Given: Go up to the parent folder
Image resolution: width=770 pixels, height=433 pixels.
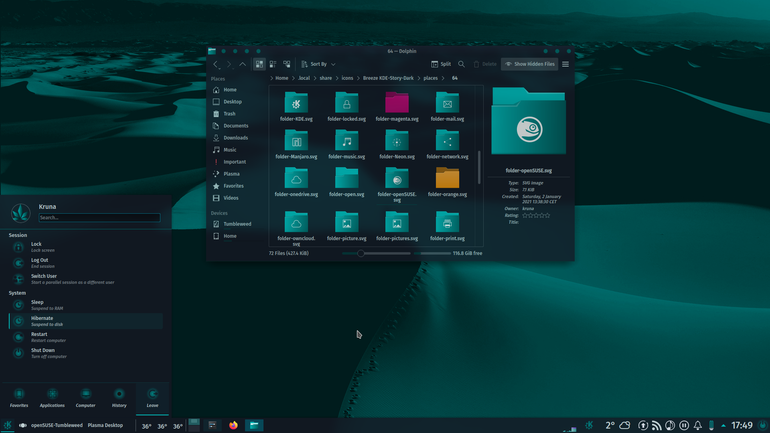Looking at the screenshot, I should click(243, 64).
